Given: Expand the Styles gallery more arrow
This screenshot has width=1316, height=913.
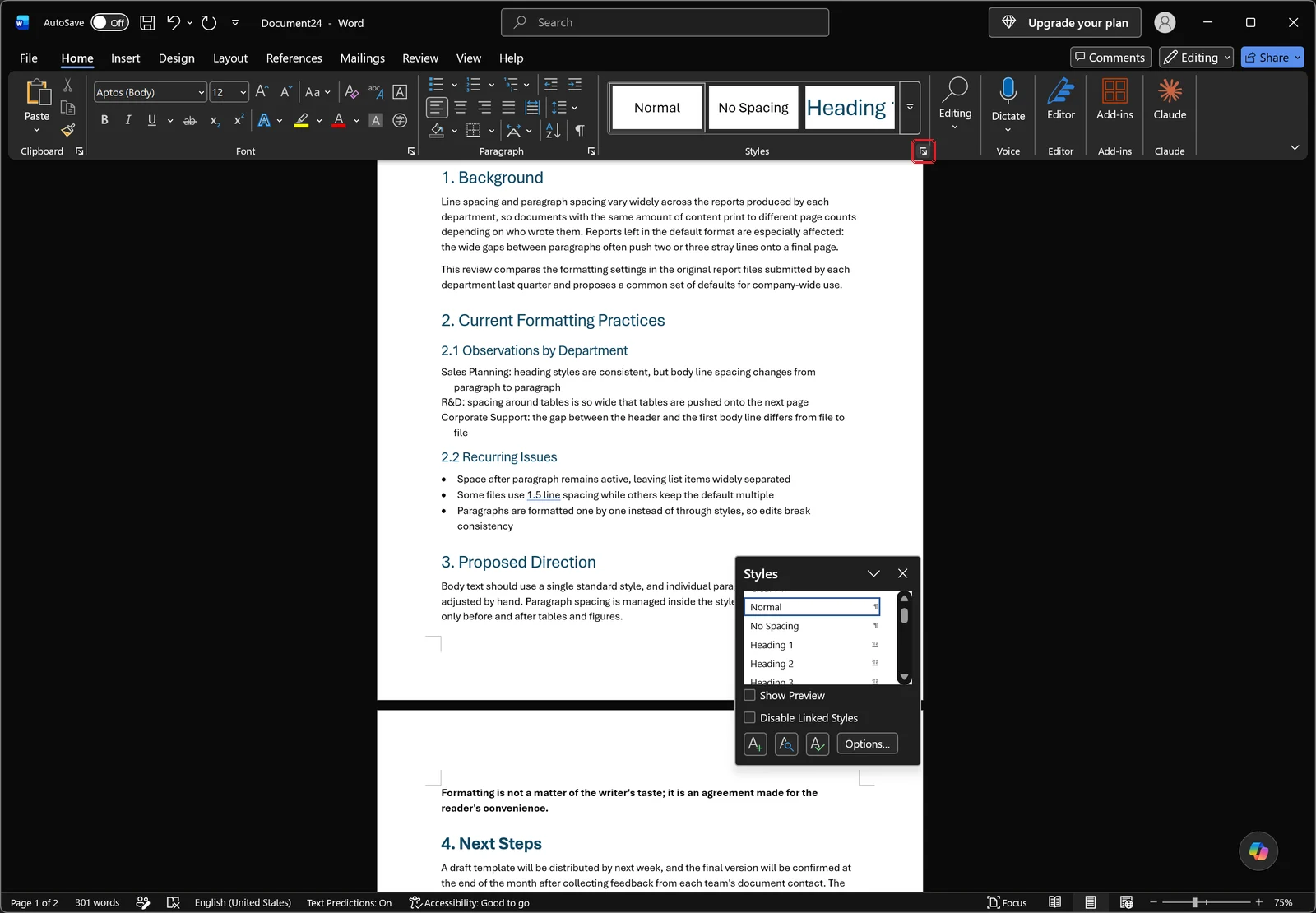Looking at the screenshot, I should pyautogui.click(x=910, y=108).
